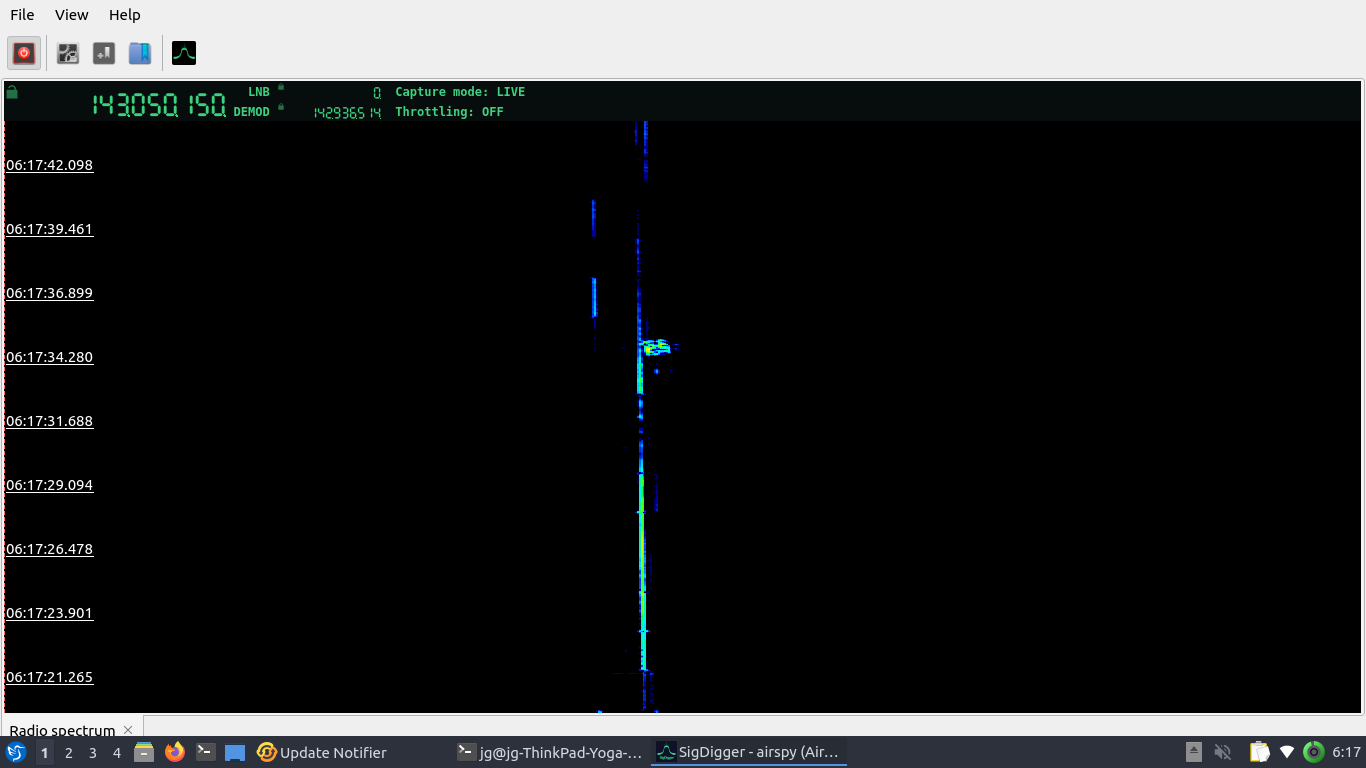Click the 06:17:31.688 waterfall timestamp
This screenshot has width=1366, height=768.
pyautogui.click(x=49, y=421)
